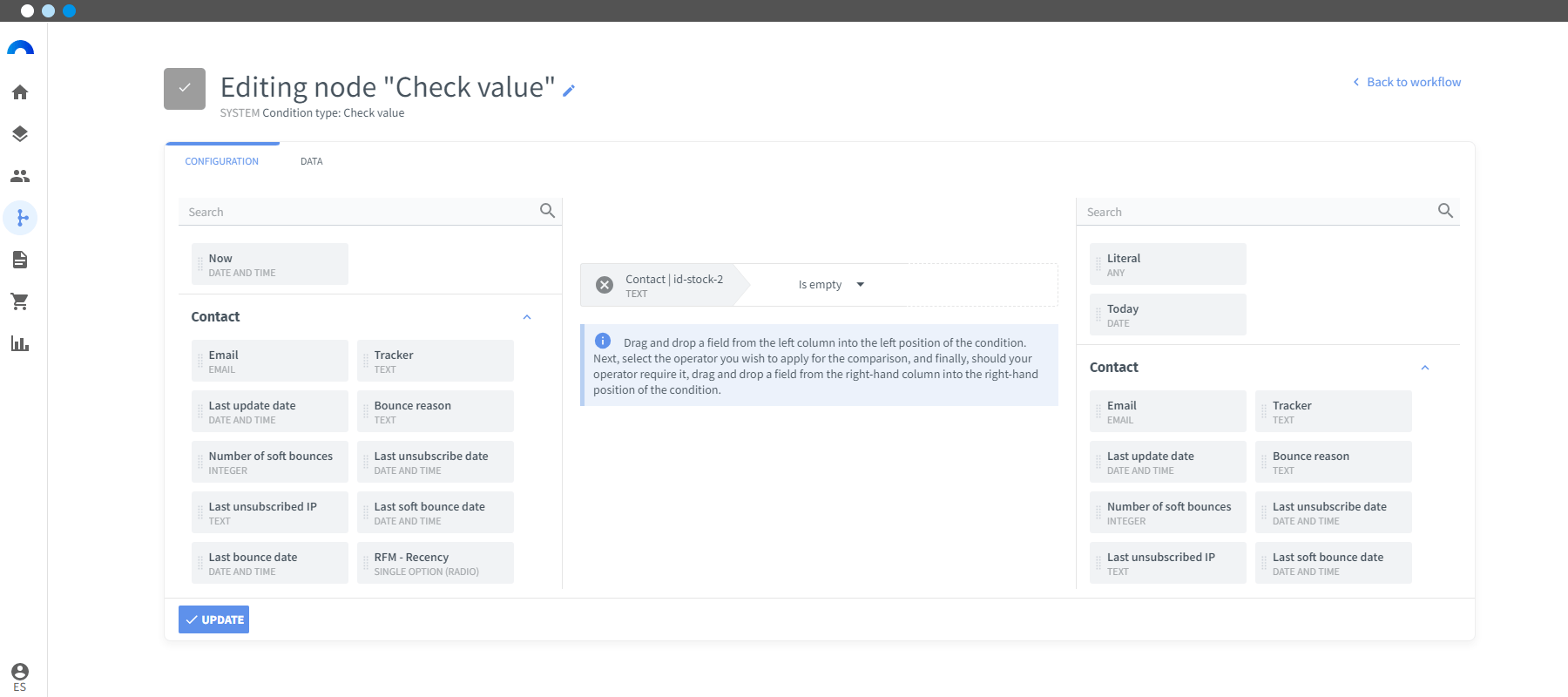Select right Last soft bounce date field
Viewport: 1568px width, 697px height.
click(x=1334, y=563)
